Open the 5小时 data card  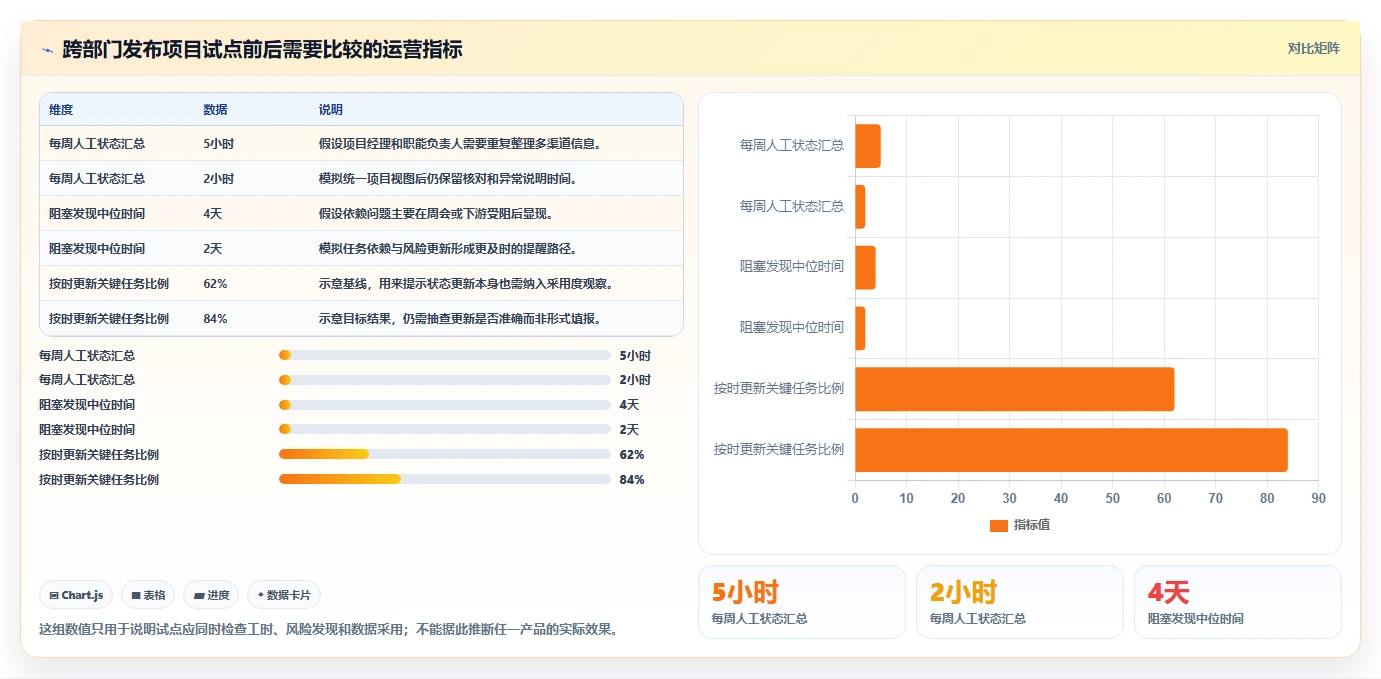(802, 602)
